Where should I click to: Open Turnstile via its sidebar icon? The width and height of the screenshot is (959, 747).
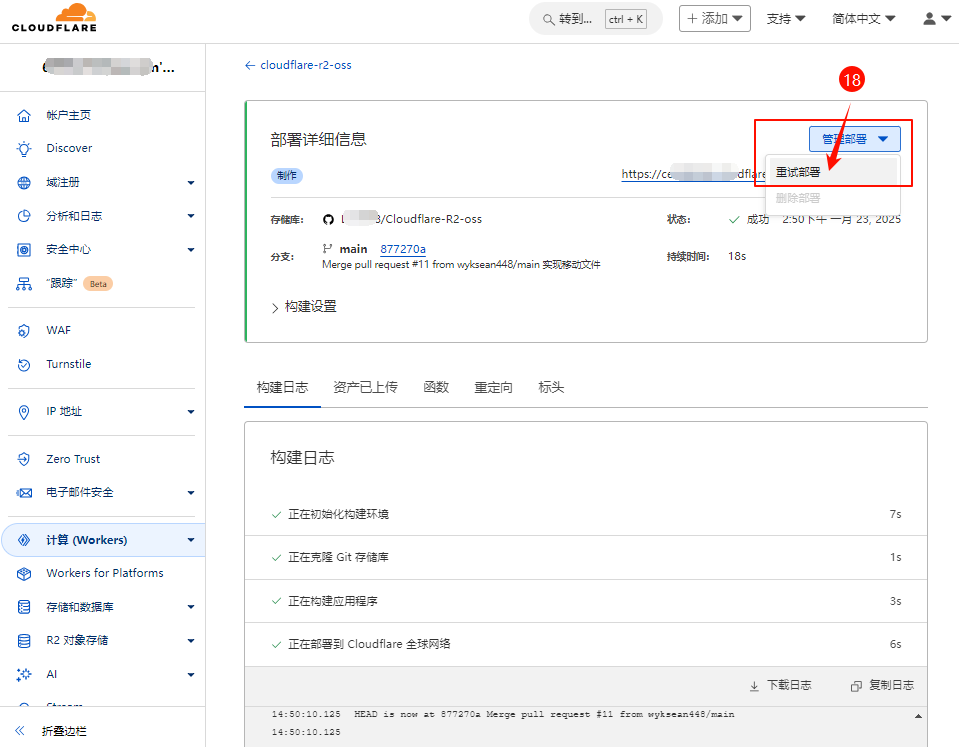(x=25, y=365)
